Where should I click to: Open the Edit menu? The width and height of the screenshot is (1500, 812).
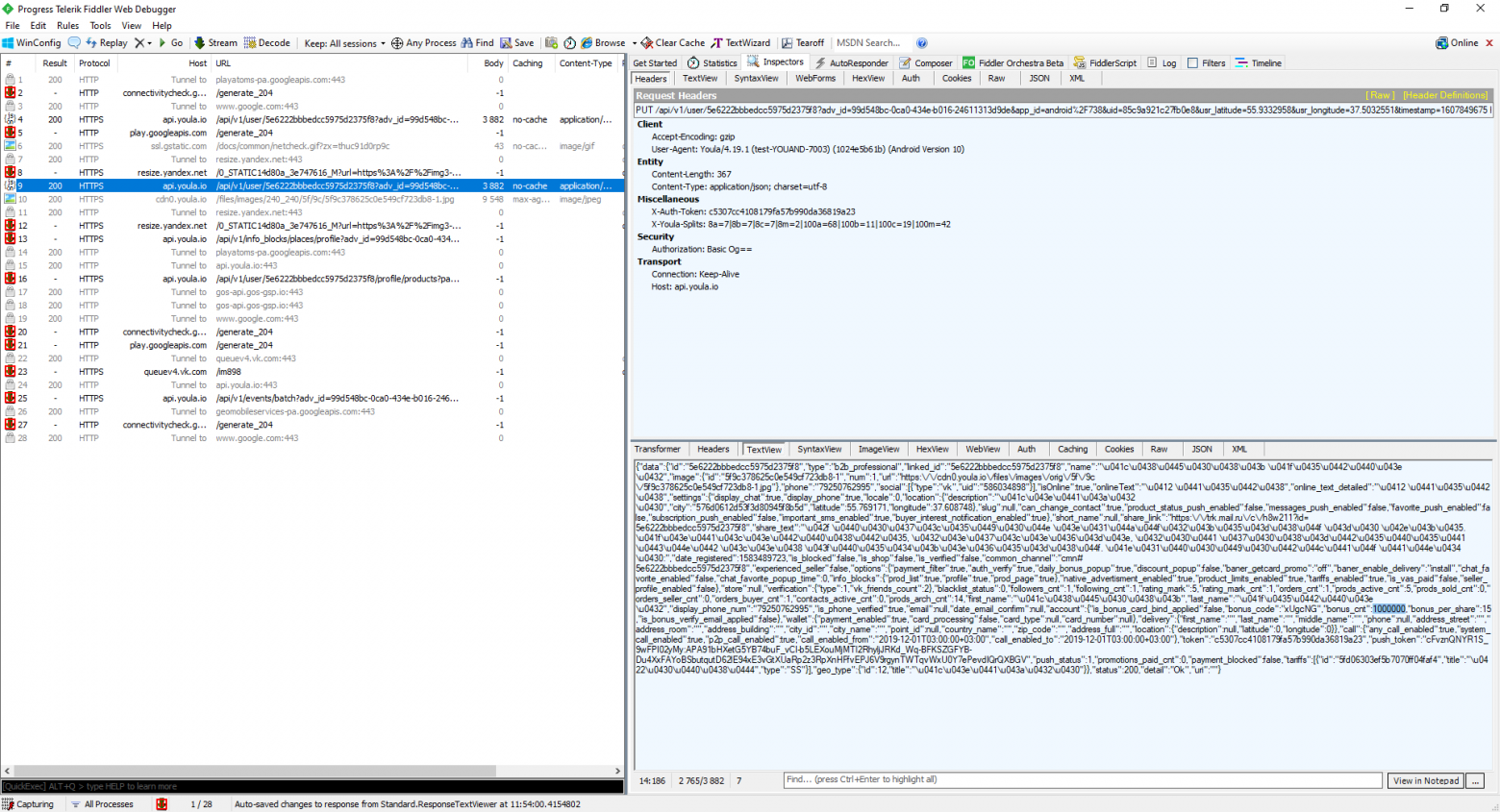38,26
